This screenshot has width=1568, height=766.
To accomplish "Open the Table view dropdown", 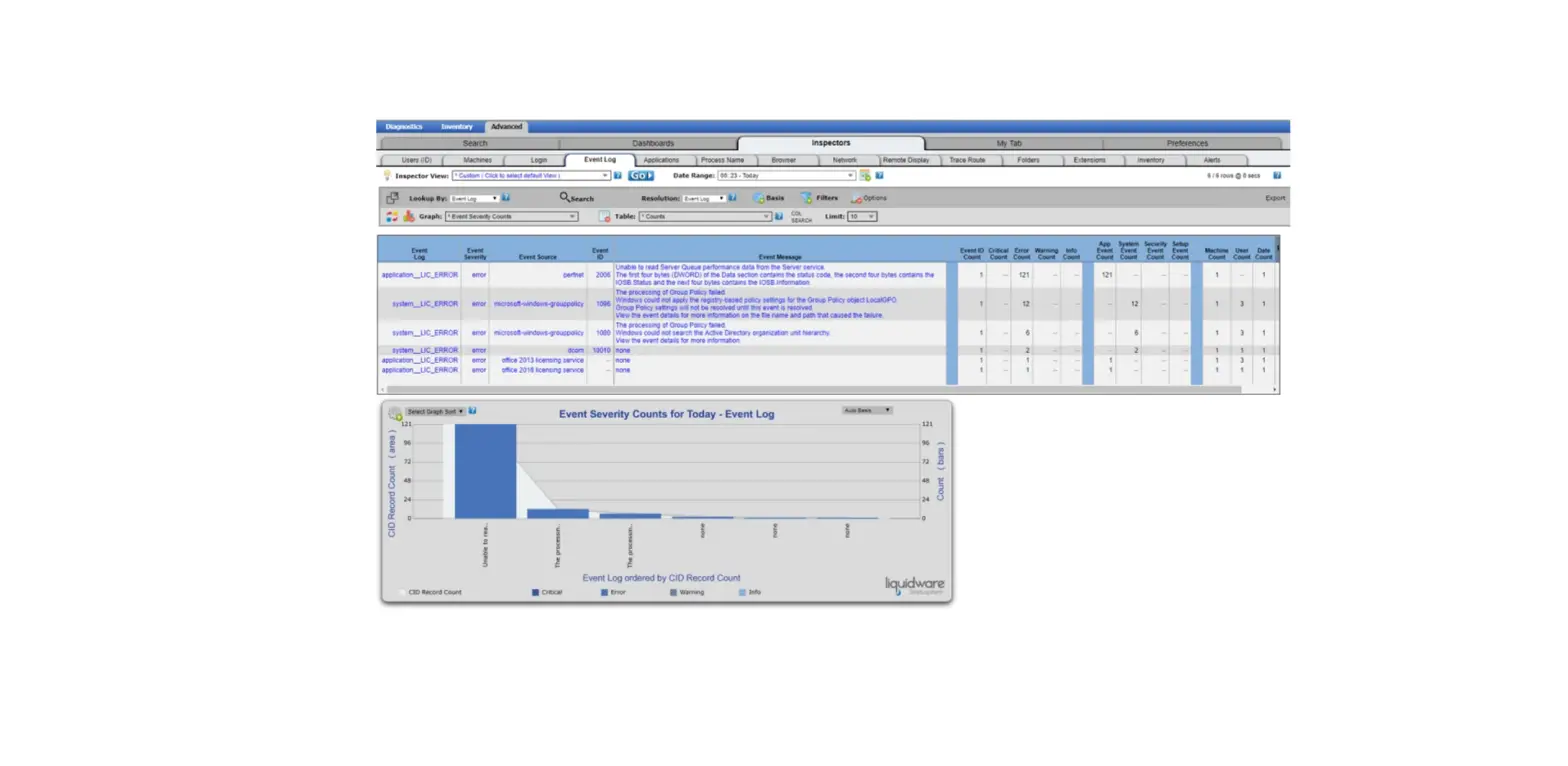I will click(x=705, y=216).
